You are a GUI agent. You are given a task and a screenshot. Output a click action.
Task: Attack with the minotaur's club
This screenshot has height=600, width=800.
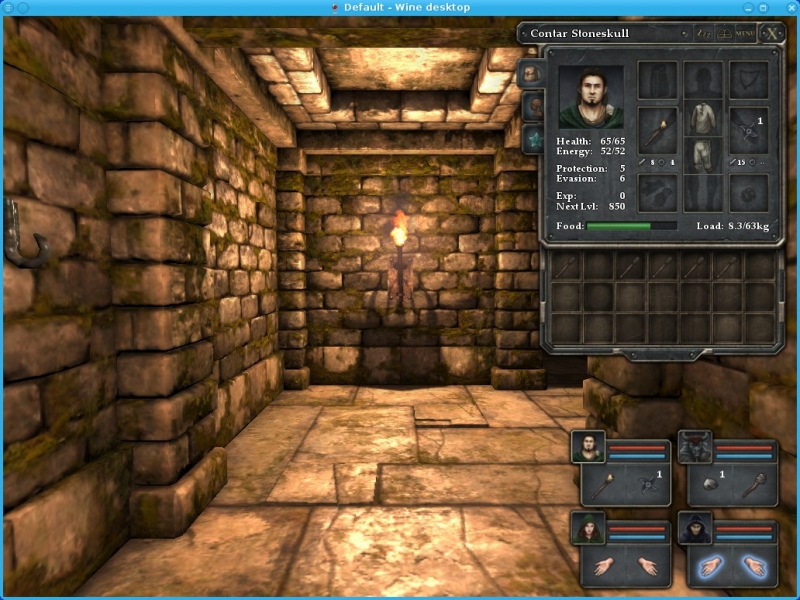[755, 484]
